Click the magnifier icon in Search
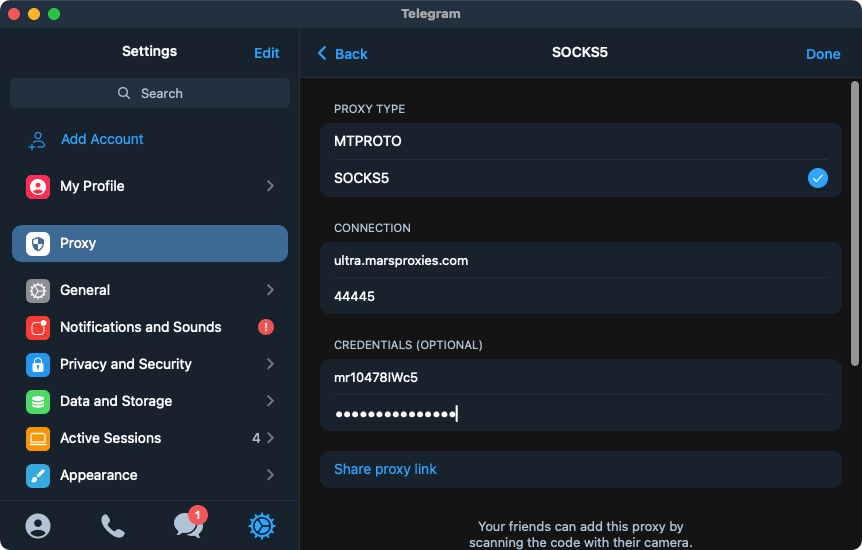862x550 pixels. 124,93
